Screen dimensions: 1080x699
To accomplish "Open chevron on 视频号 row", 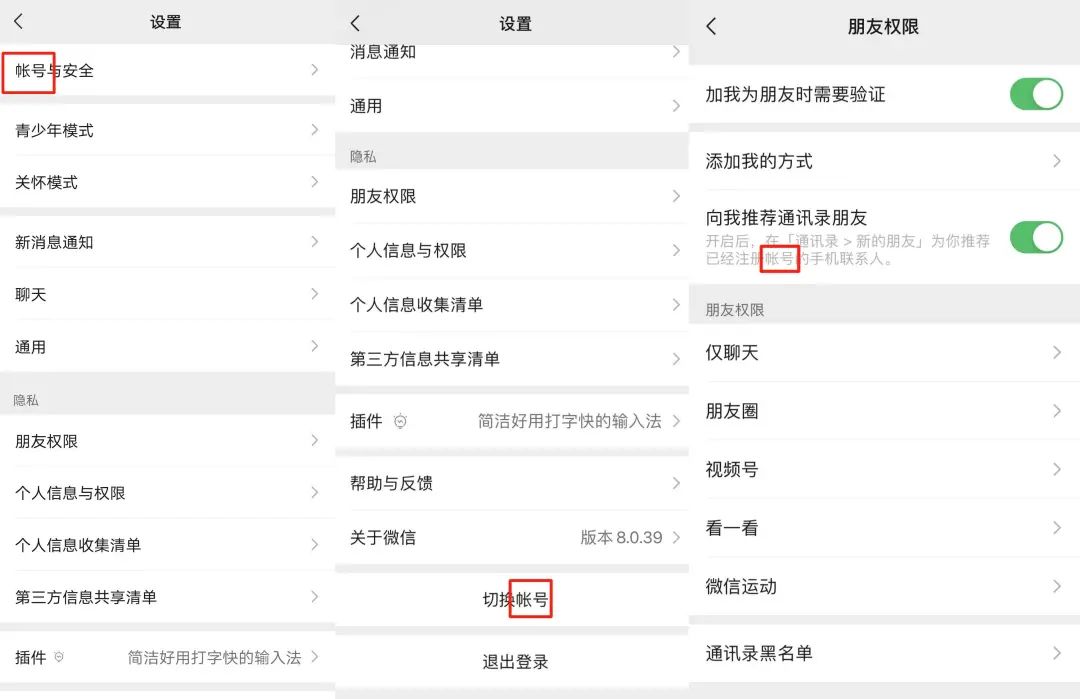I will click(x=1057, y=470).
